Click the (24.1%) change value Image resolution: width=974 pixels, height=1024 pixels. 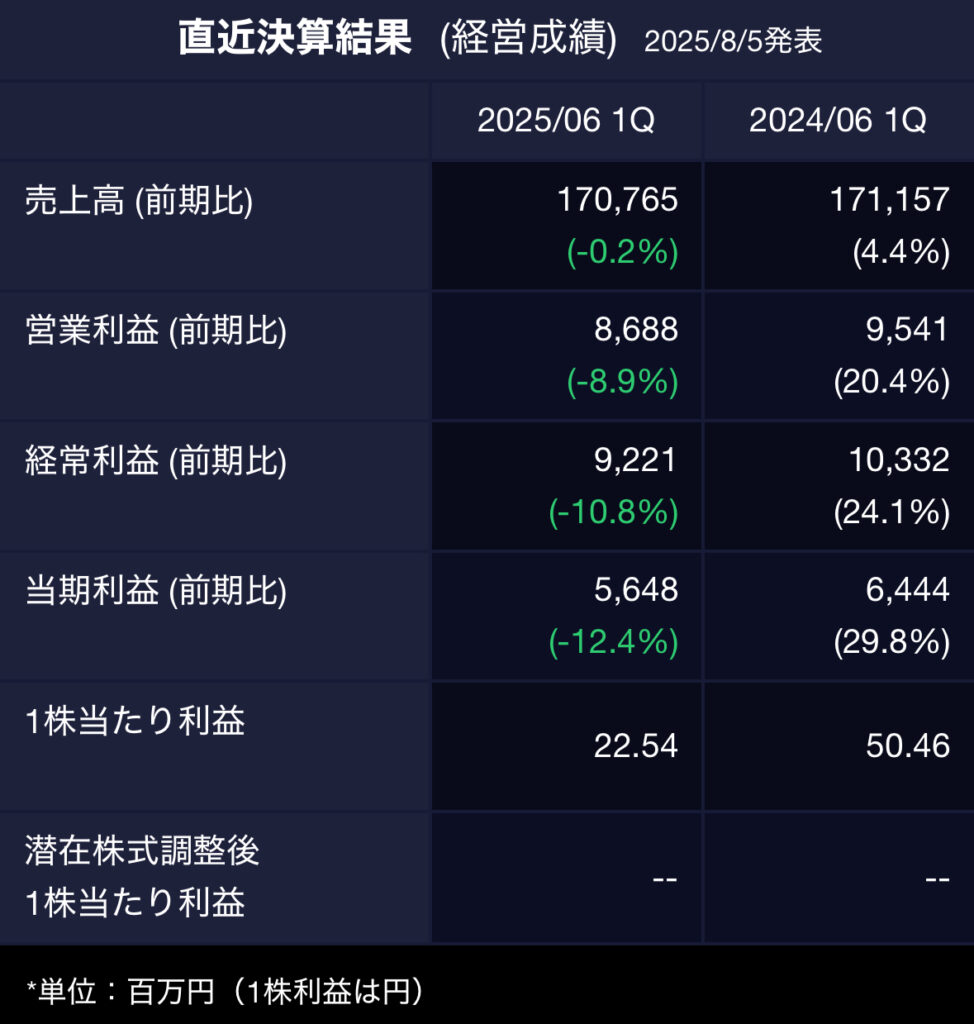pyautogui.click(x=892, y=512)
